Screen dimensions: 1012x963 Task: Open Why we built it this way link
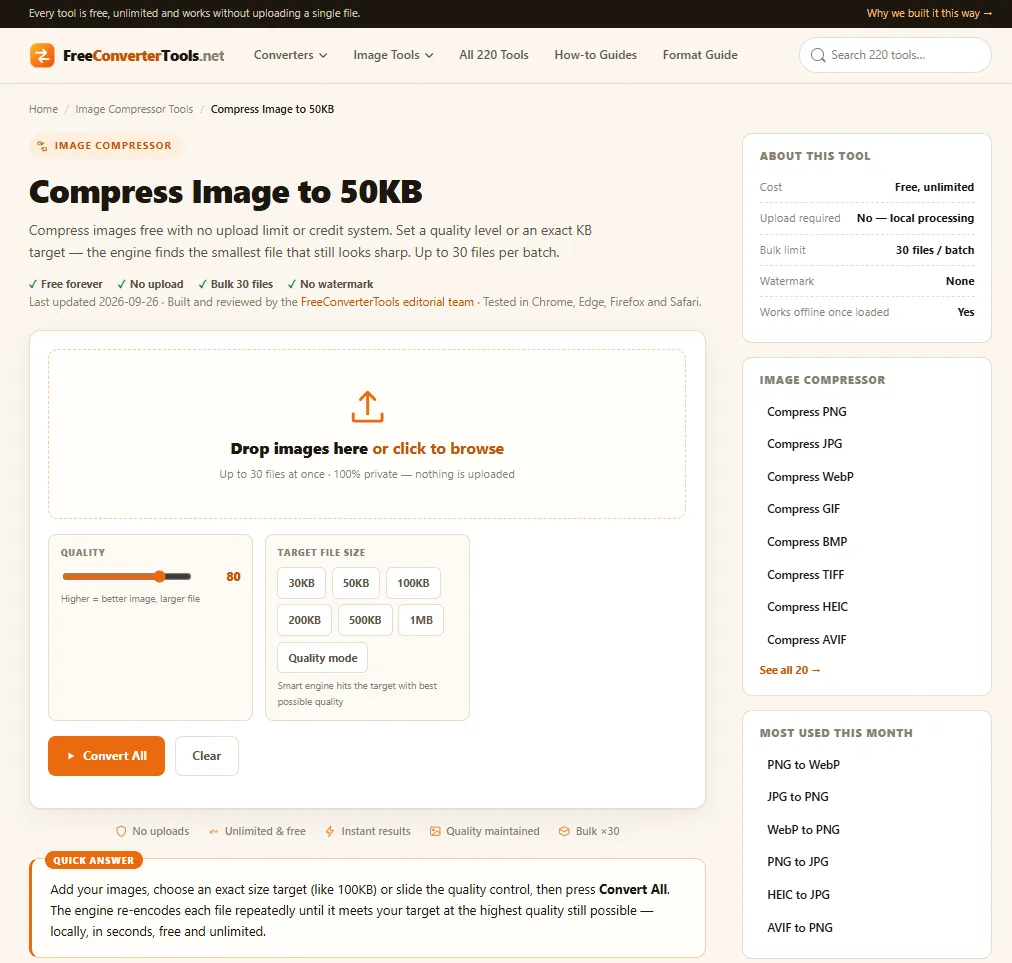pos(929,14)
